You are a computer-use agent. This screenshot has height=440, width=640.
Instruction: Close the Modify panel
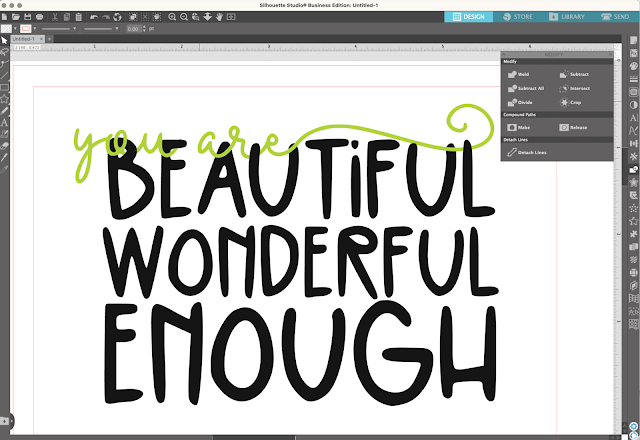[x=611, y=54]
